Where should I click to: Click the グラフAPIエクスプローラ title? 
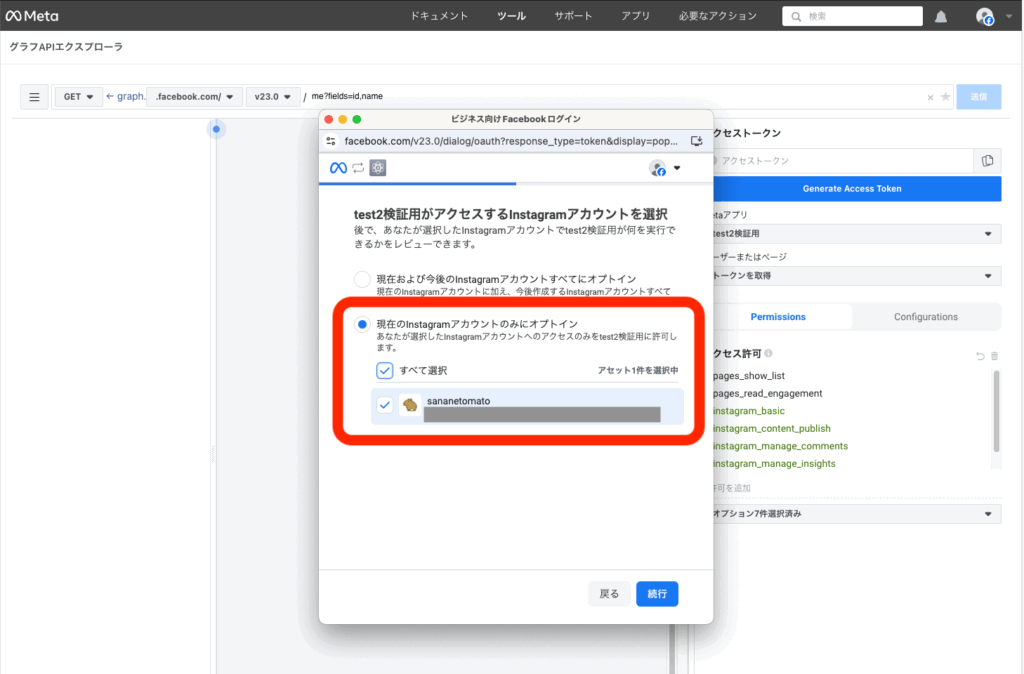coord(66,47)
